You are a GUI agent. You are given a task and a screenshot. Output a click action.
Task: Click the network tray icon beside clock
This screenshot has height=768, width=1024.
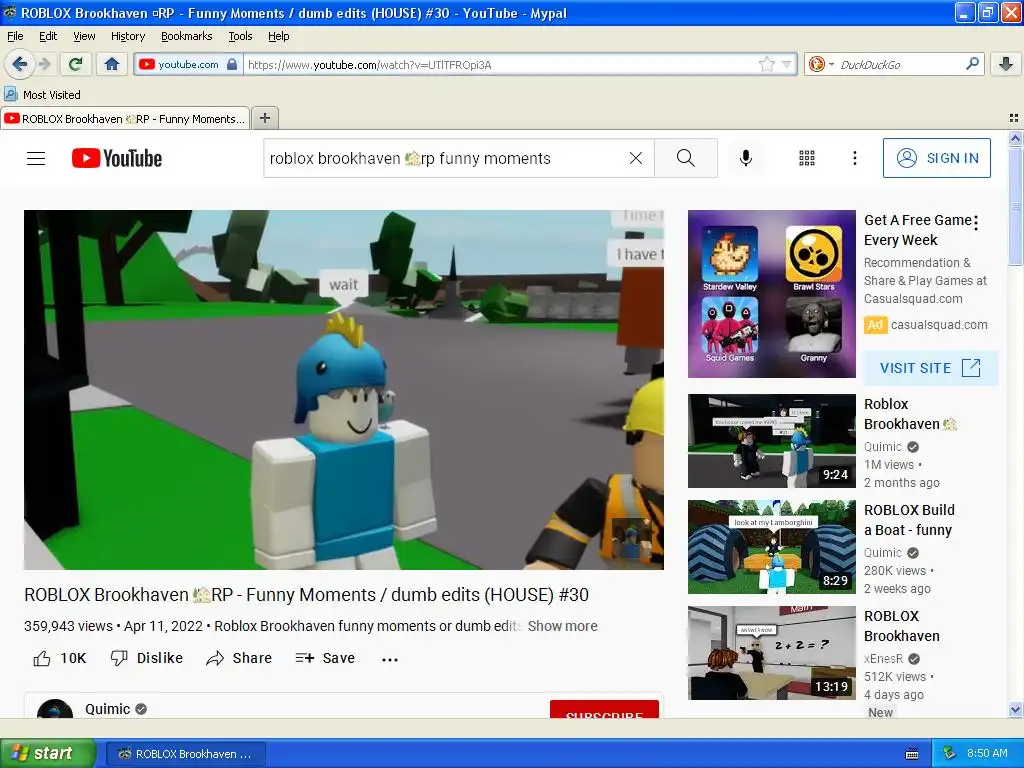click(x=949, y=753)
